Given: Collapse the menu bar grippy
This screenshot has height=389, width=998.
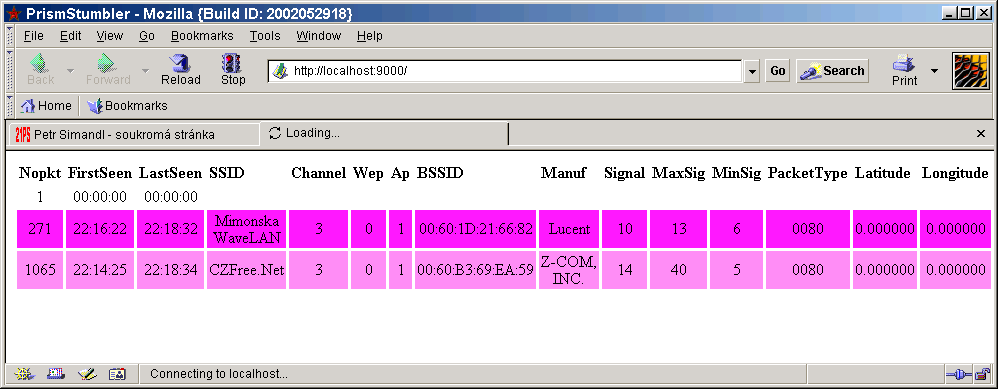Looking at the screenshot, I should tap(10, 36).
